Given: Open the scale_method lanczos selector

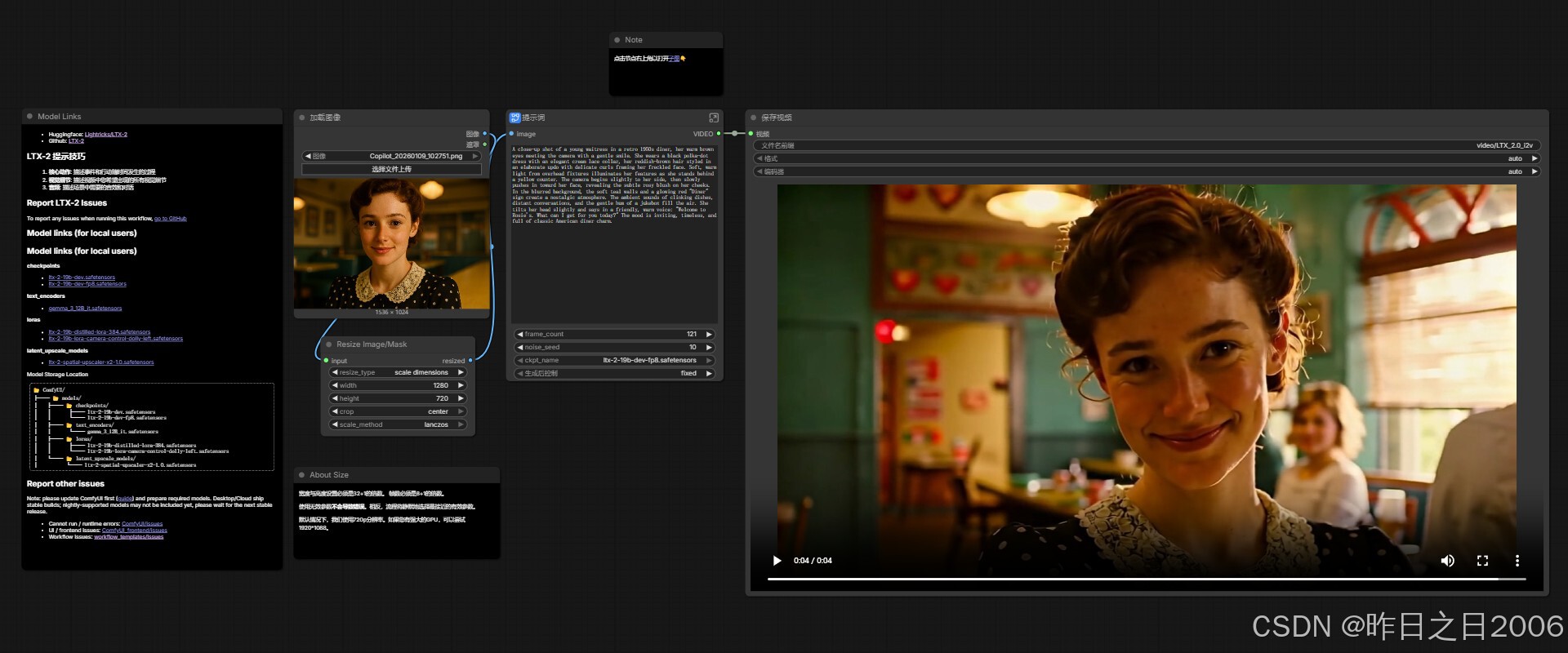Looking at the screenshot, I should (397, 424).
